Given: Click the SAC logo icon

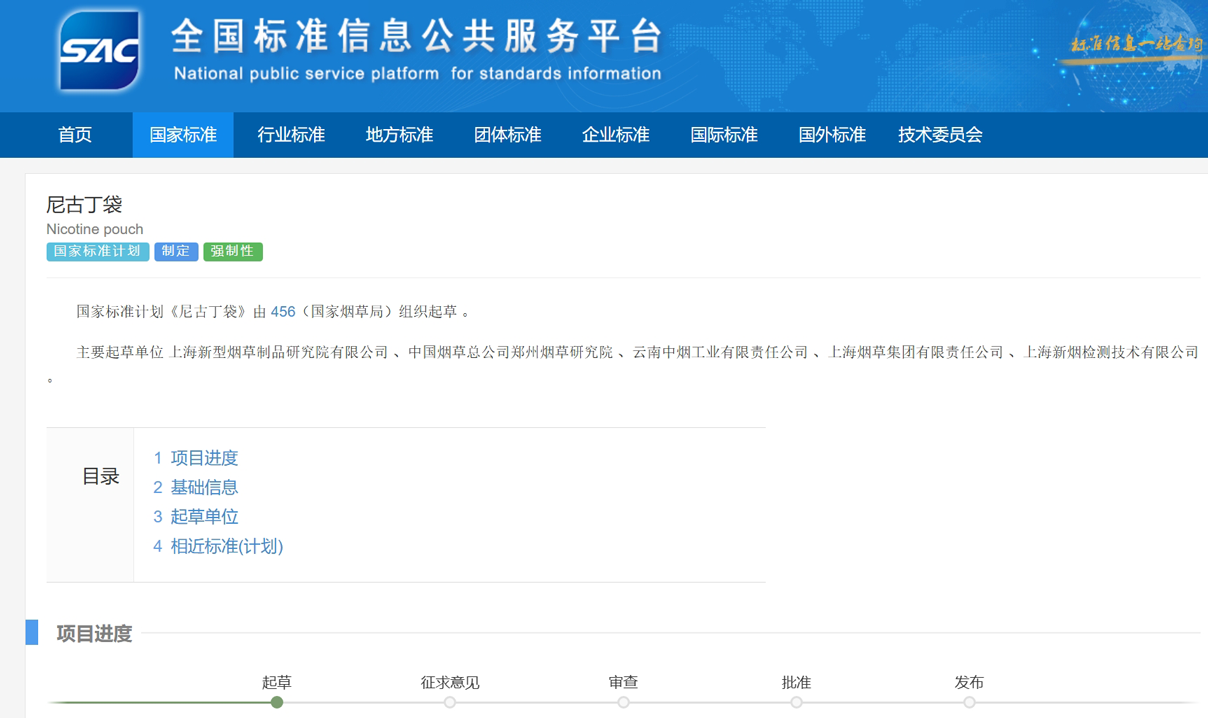Looking at the screenshot, I should 98,51.
